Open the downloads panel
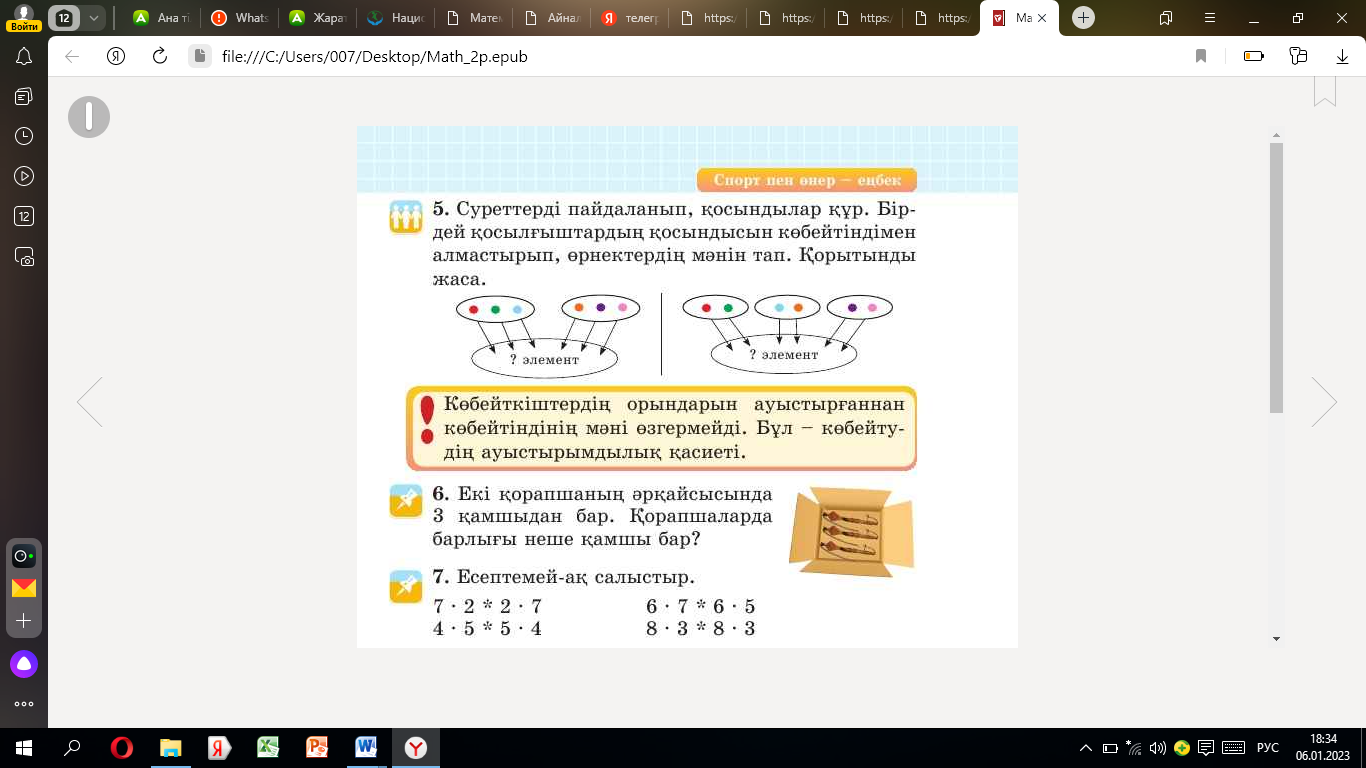Viewport: 1366px width, 768px height. tap(1343, 57)
